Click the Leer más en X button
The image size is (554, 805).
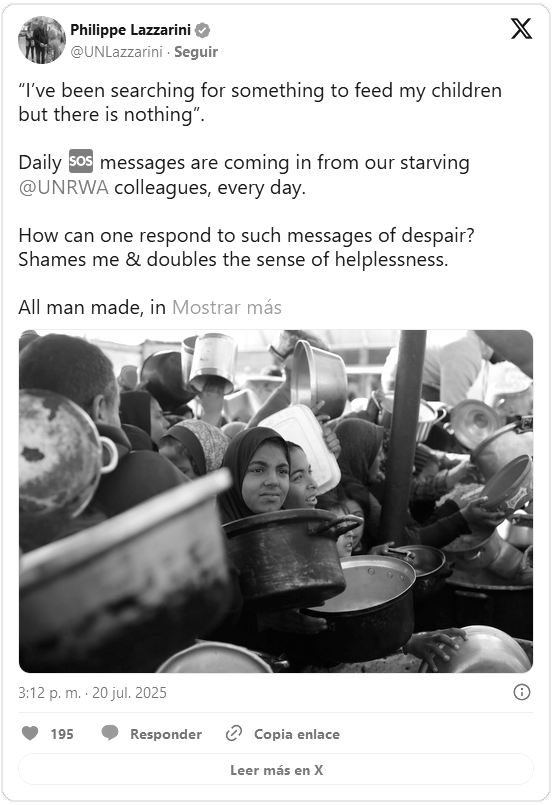pyautogui.click(x=276, y=770)
